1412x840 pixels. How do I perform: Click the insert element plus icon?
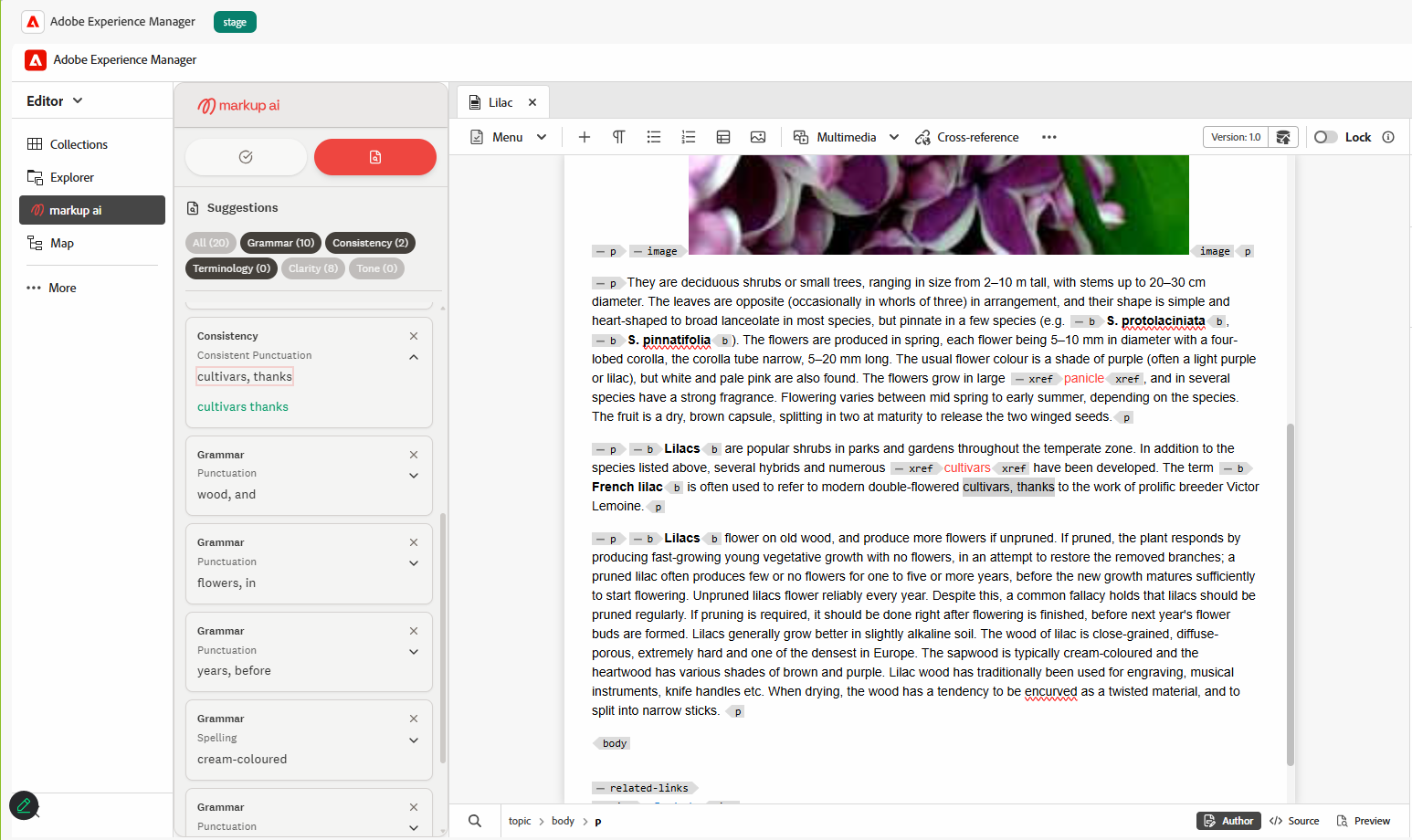pos(585,137)
